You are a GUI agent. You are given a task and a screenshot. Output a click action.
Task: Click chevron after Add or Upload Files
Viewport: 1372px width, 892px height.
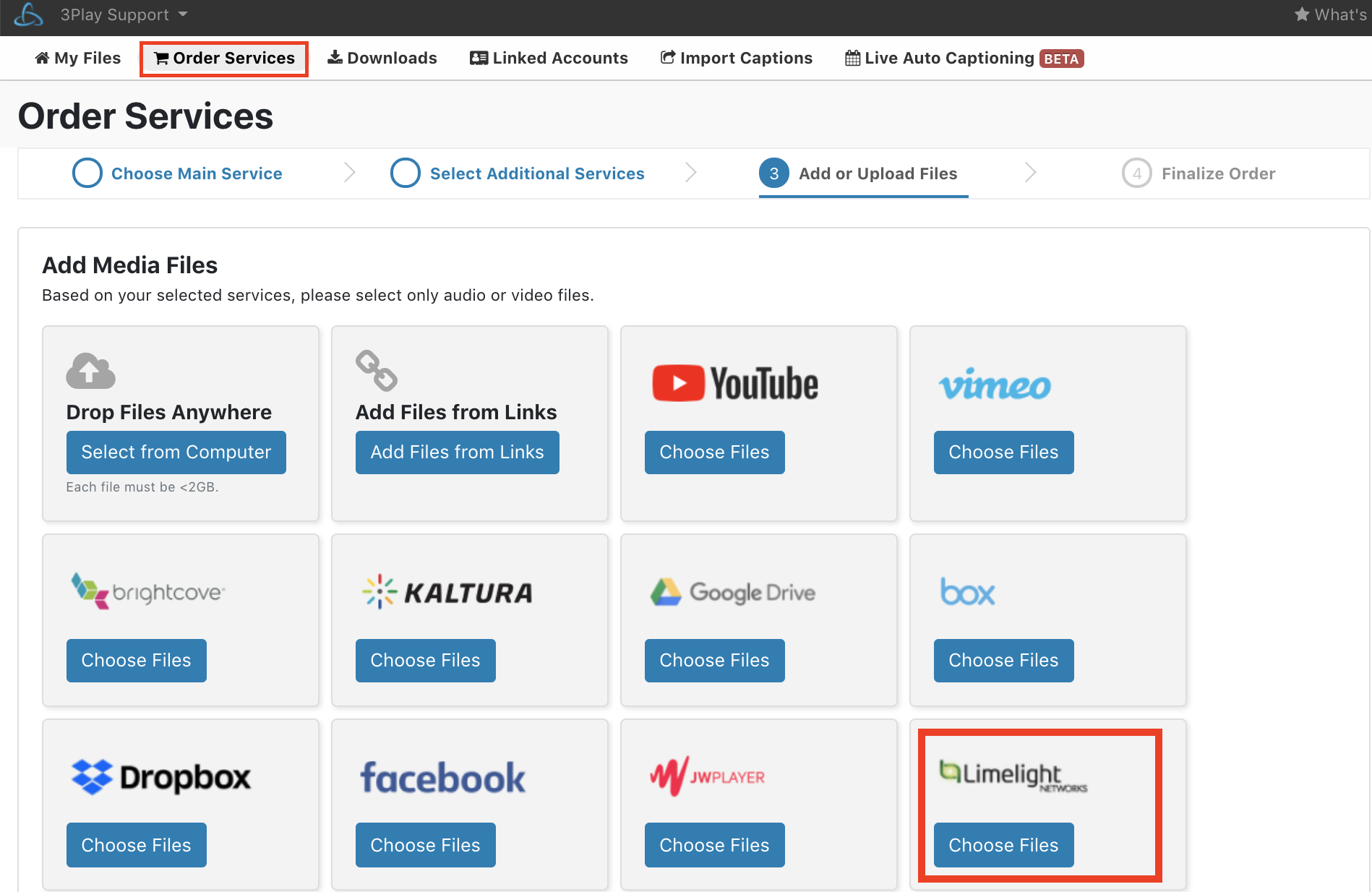(1031, 172)
